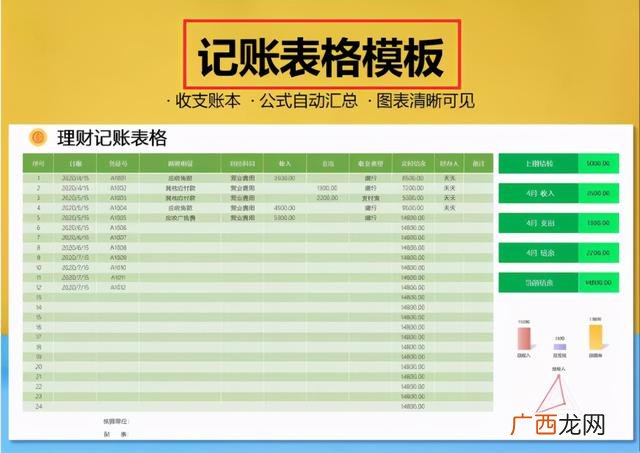
Task: Select the 记账表格模板 title text
Action: click(x=321, y=58)
